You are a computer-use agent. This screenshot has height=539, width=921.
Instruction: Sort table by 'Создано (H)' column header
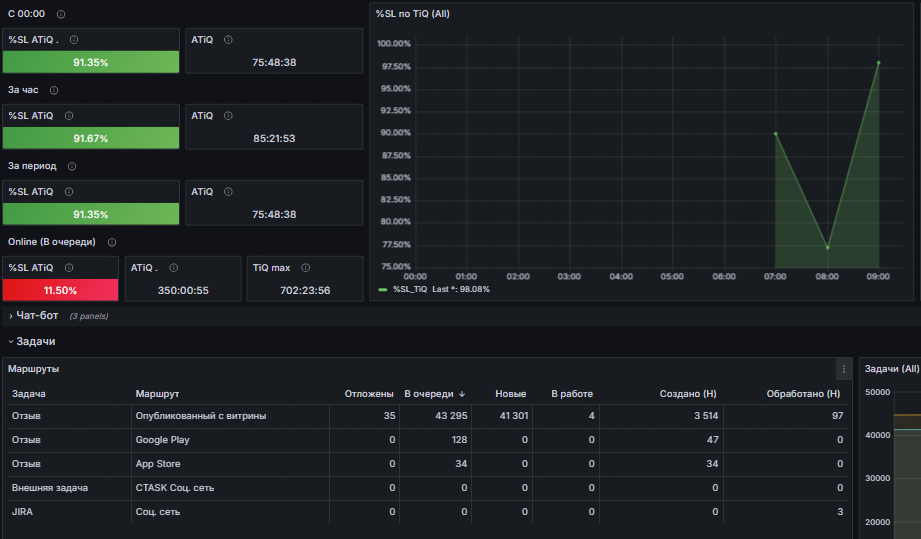coord(688,394)
